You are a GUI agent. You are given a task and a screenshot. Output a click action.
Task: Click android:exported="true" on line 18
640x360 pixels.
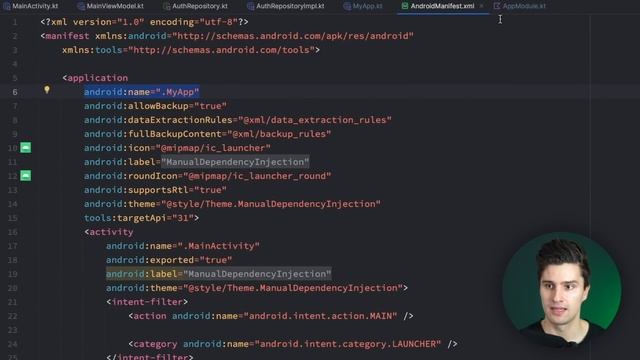point(169,260)
